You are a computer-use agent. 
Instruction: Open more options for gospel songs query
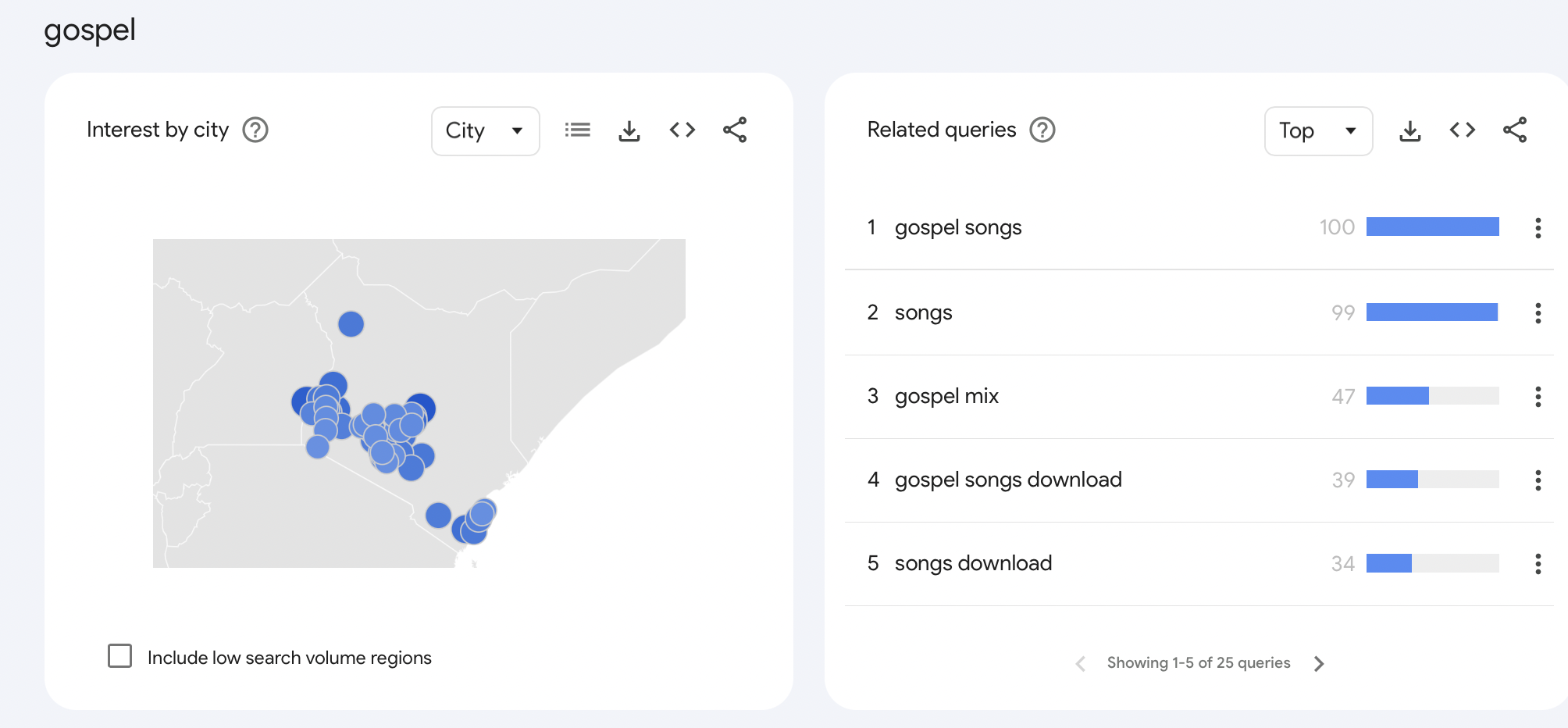click(1538, 228)
